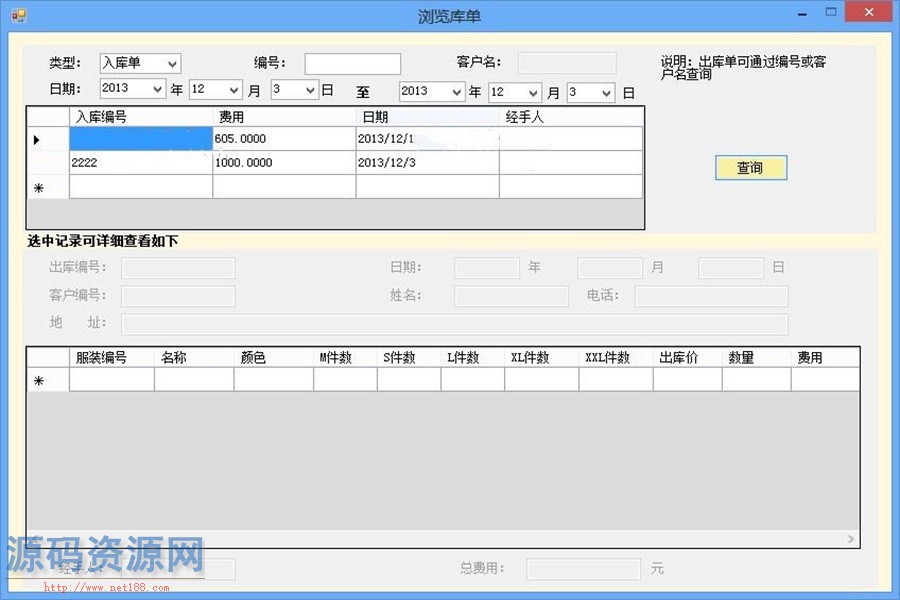Click the 出库价 column header

point(688,358)
